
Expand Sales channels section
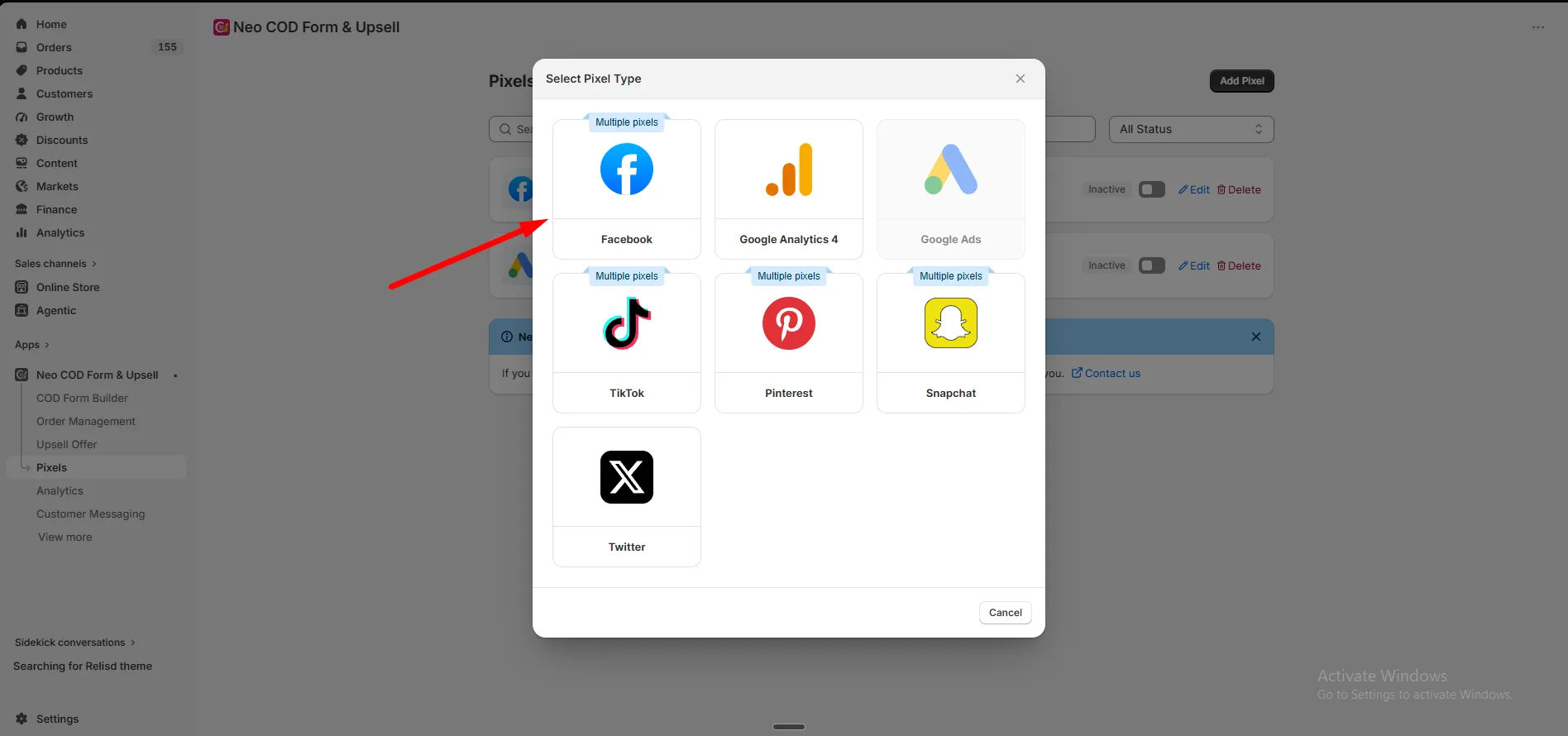click(x=55, y=264)
